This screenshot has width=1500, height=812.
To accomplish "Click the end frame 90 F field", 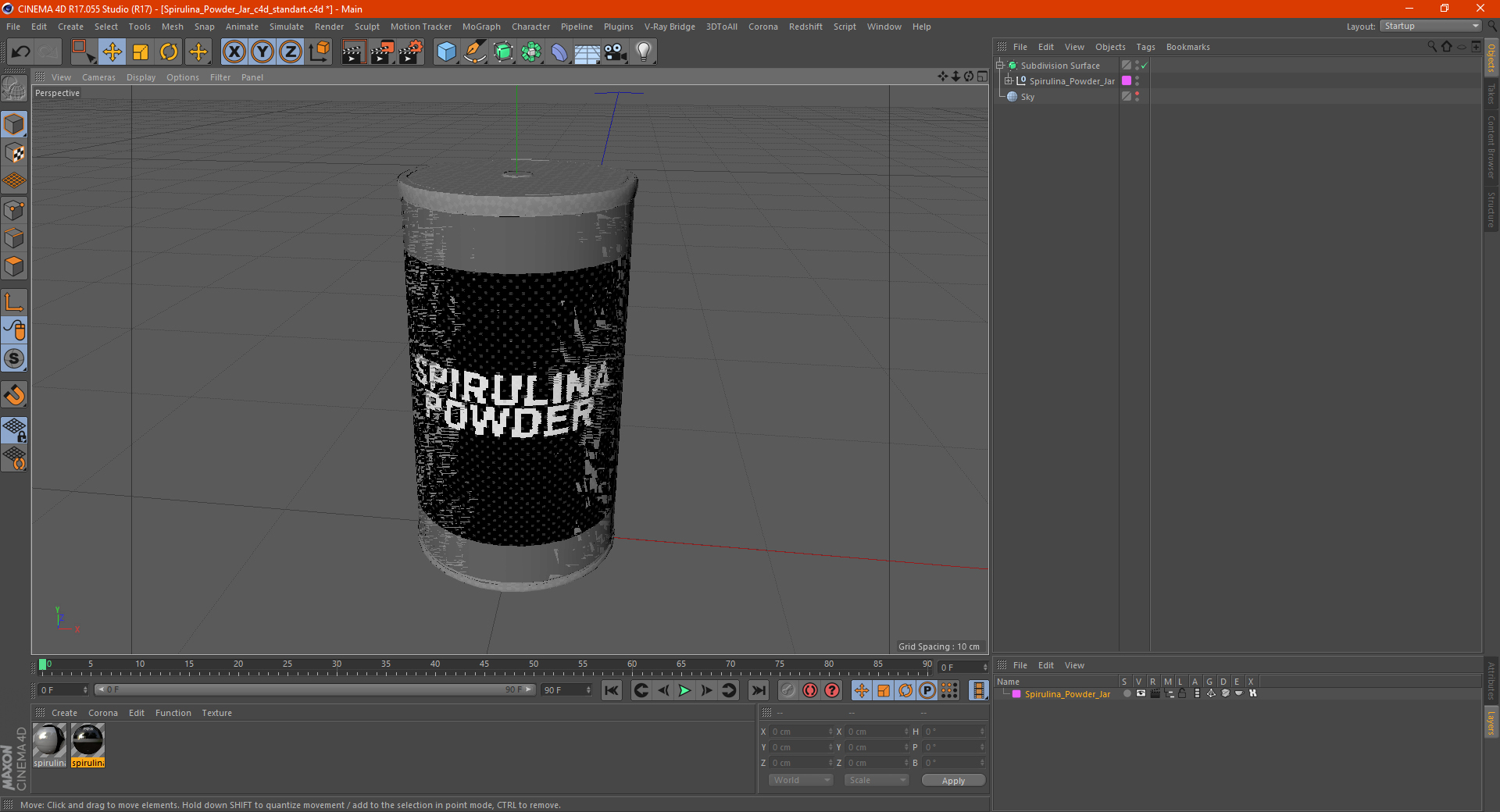I will [566, 690].
